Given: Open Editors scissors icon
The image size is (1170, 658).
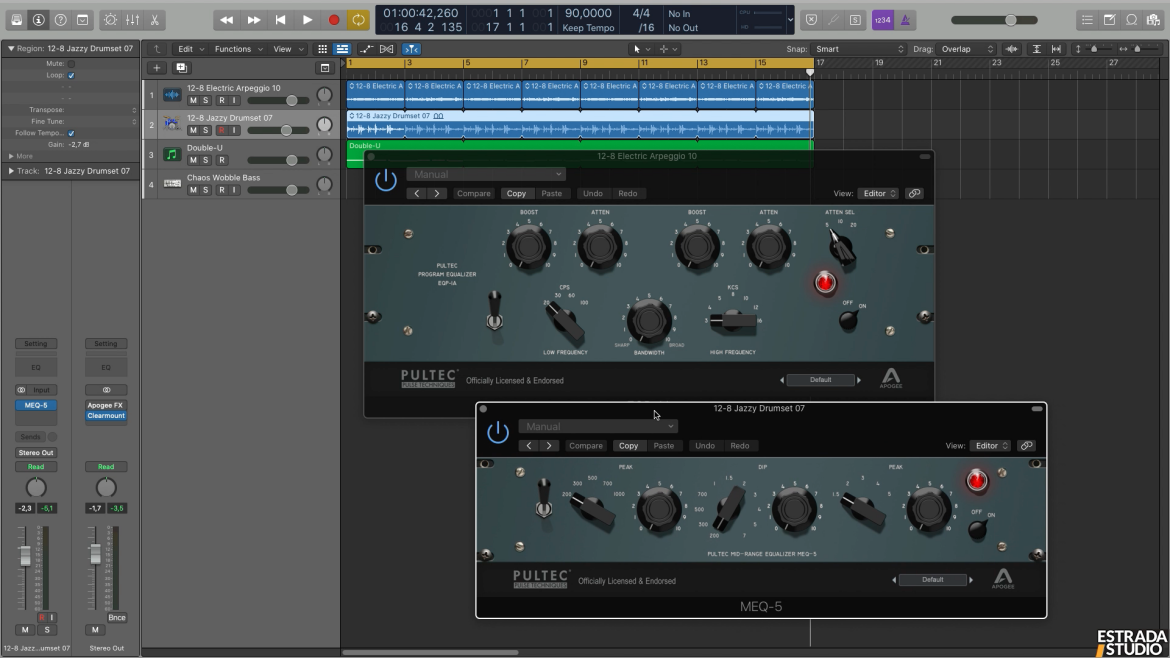Looking at the screenshot, I should point(154,20).
